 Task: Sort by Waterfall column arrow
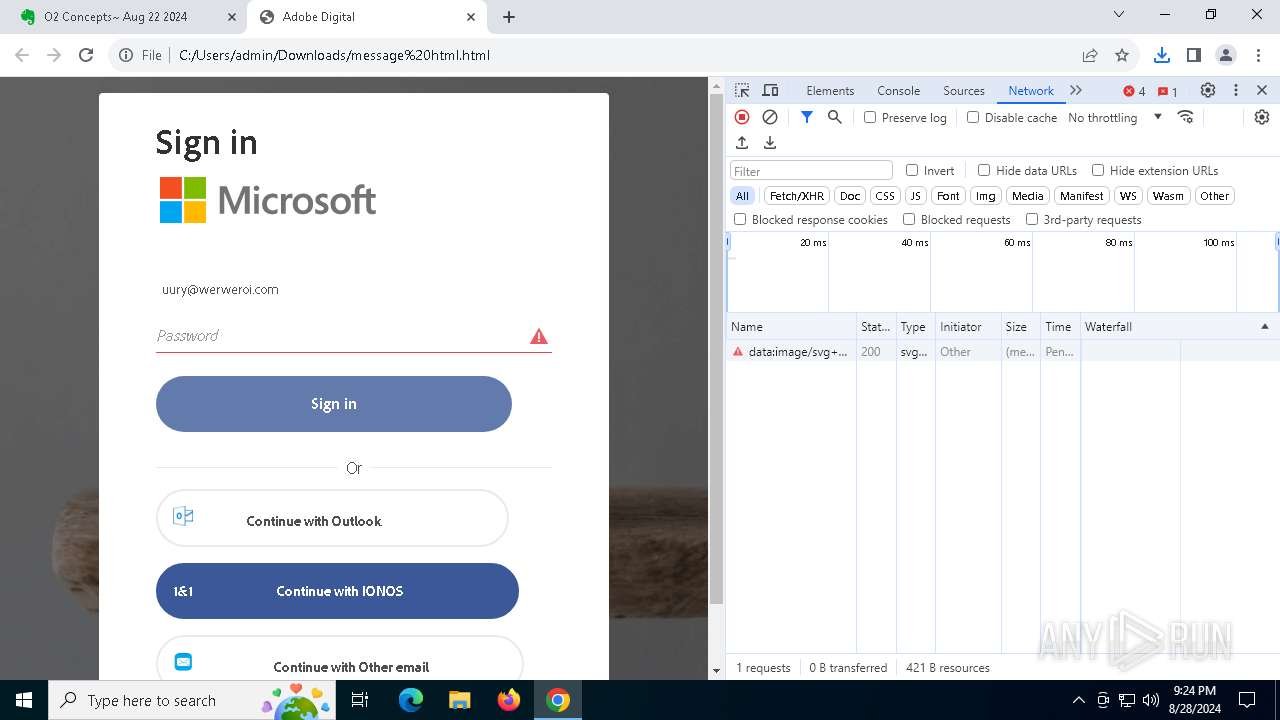pos(1264,327)
